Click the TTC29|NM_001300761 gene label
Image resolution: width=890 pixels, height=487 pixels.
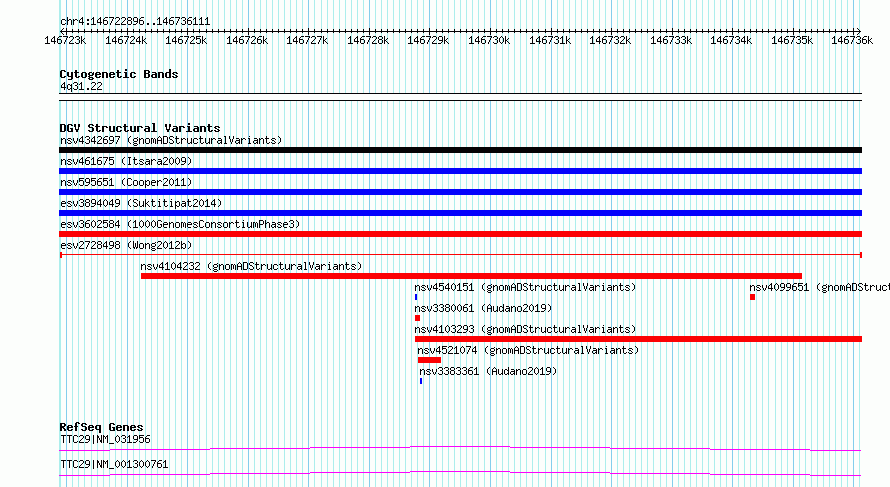(x=114, y=464)
